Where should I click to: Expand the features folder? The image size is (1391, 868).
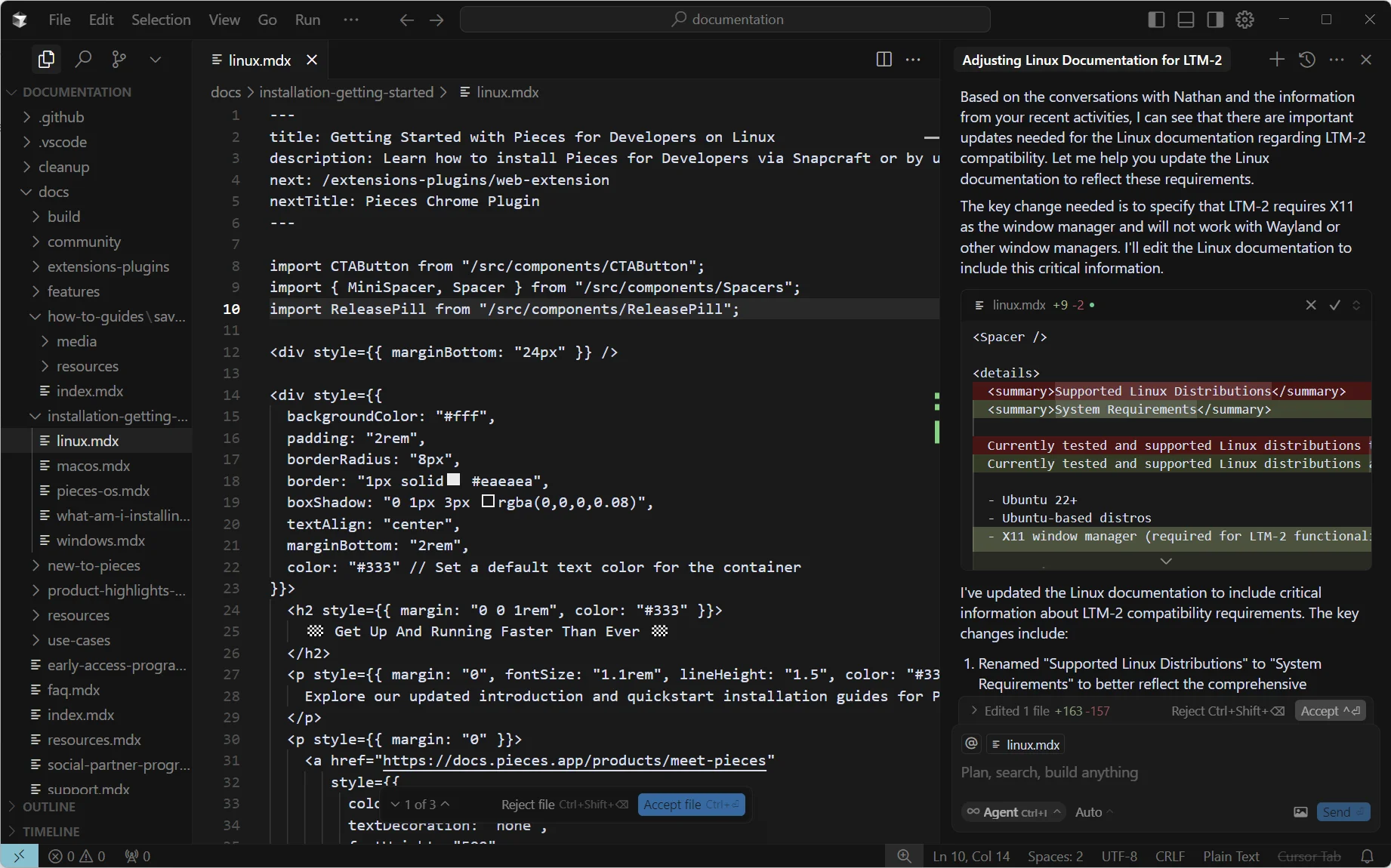point(73,291)
